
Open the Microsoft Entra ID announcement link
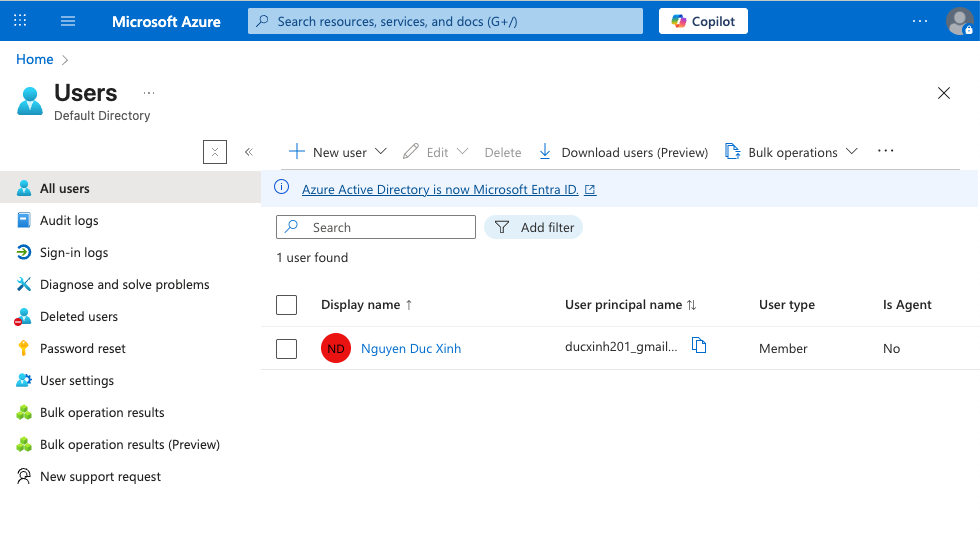(x=440, y=189)
